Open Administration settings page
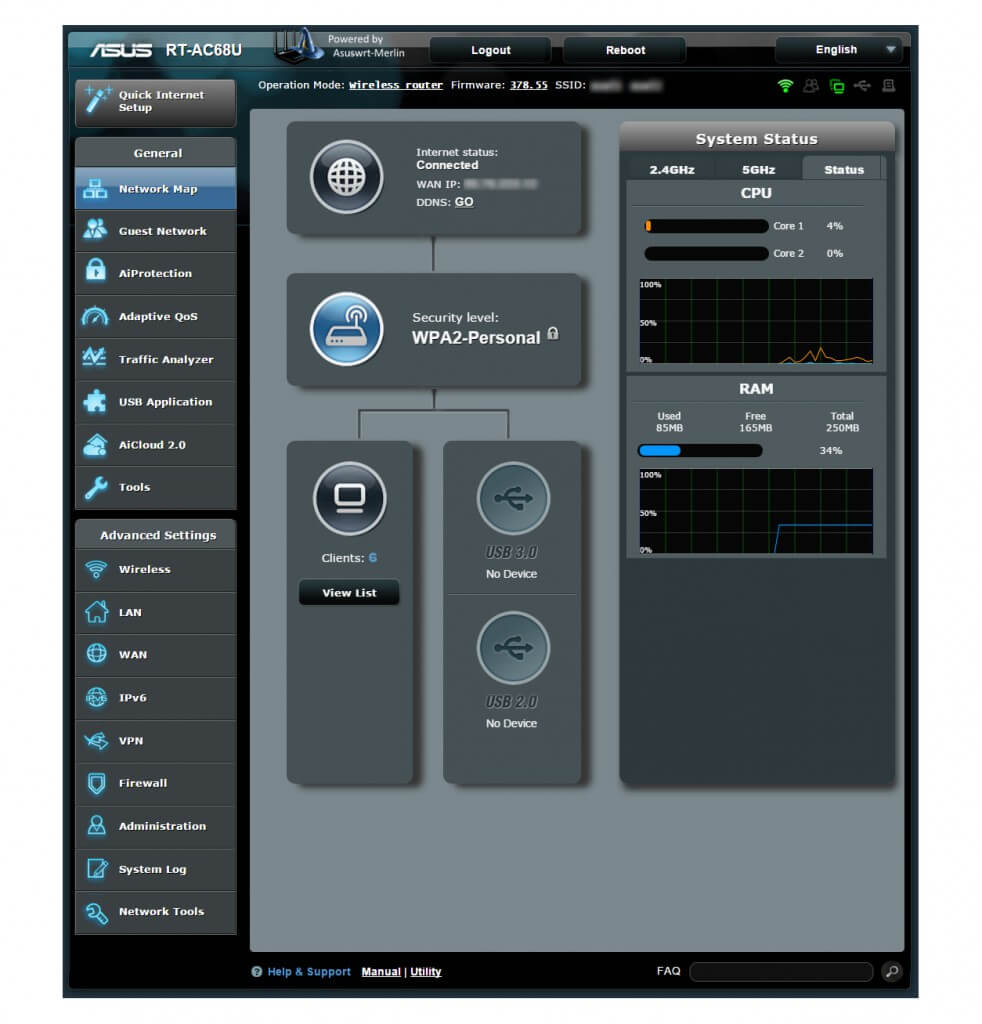982x1024 pixels. (155, 826)
